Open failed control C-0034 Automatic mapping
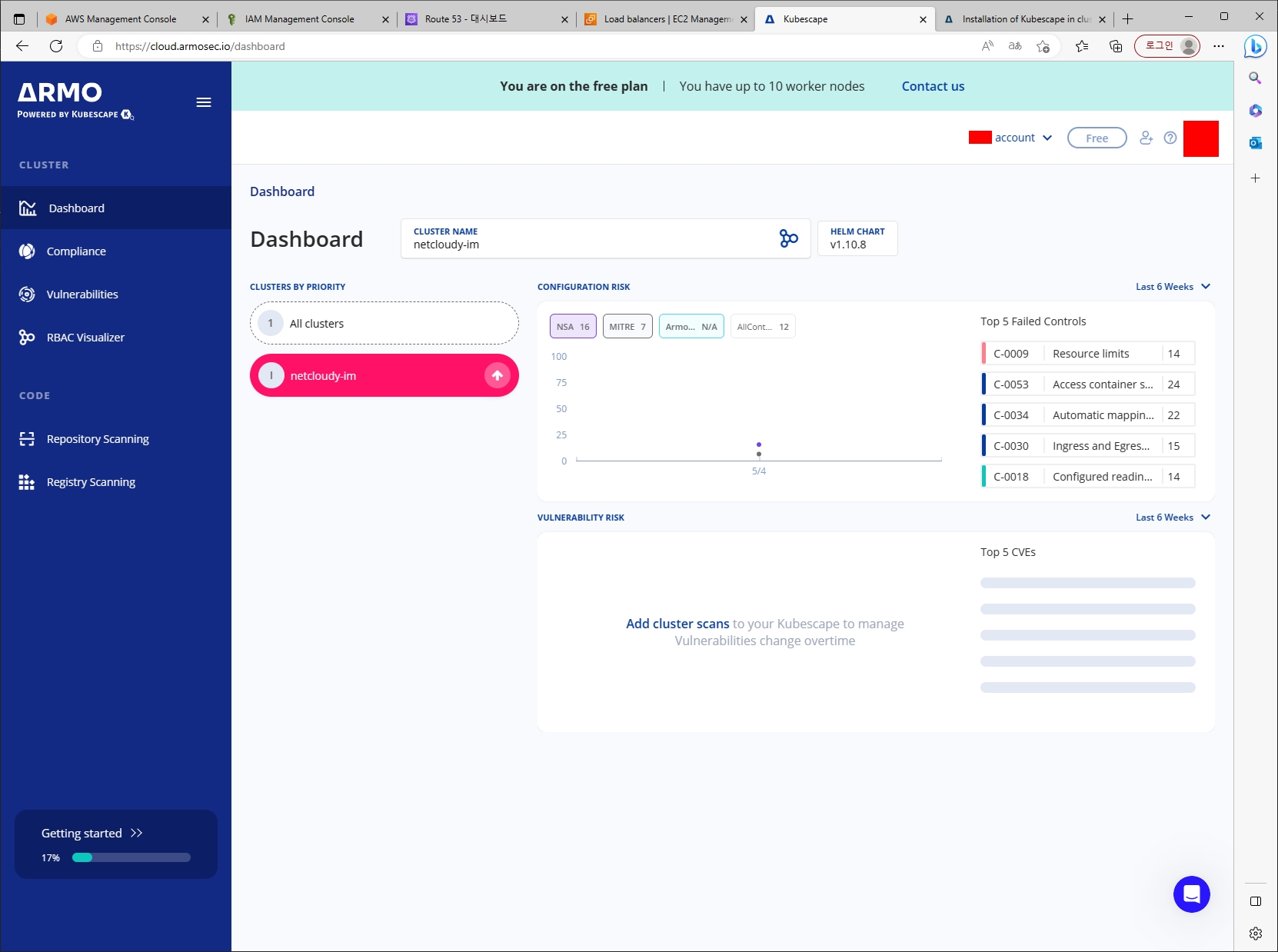This screenshot has width=1278, height=952. pos(1088,415)
